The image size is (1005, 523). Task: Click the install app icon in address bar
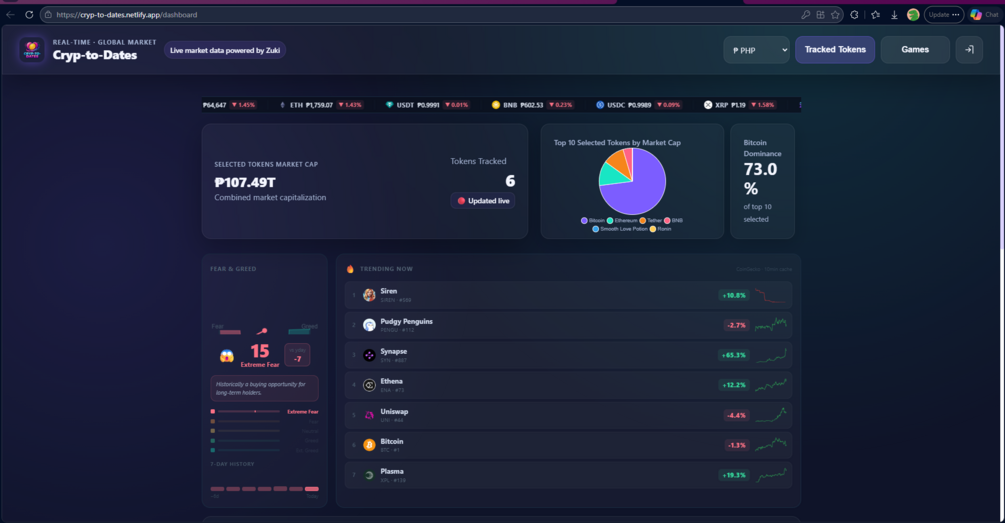point(820,14)
